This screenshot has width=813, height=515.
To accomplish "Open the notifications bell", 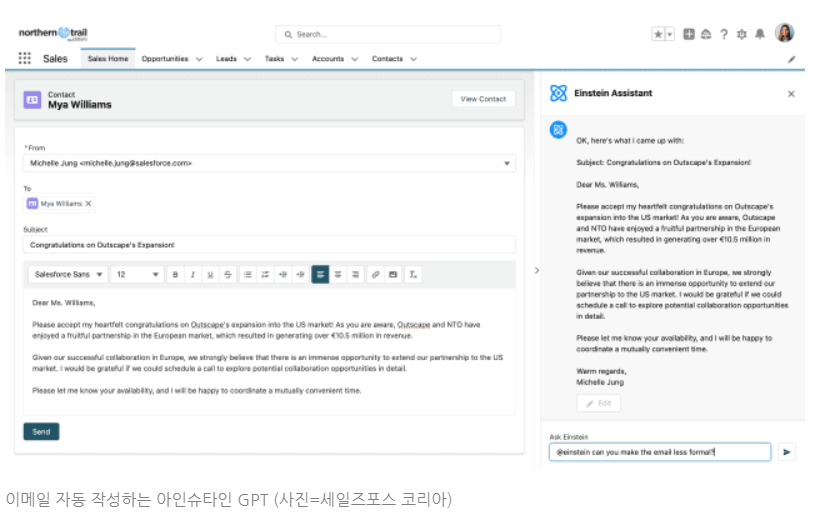I will click(760, 34).
